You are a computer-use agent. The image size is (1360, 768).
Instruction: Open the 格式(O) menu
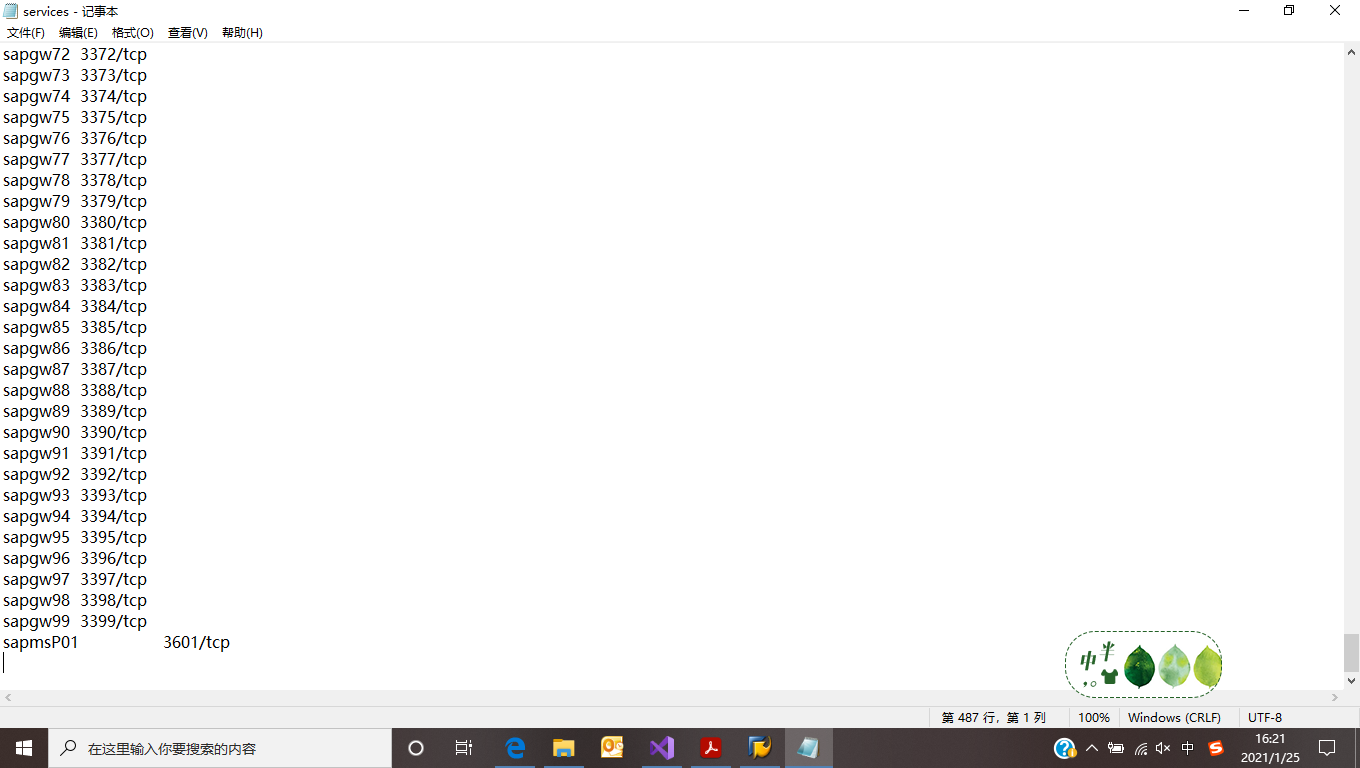132,32
